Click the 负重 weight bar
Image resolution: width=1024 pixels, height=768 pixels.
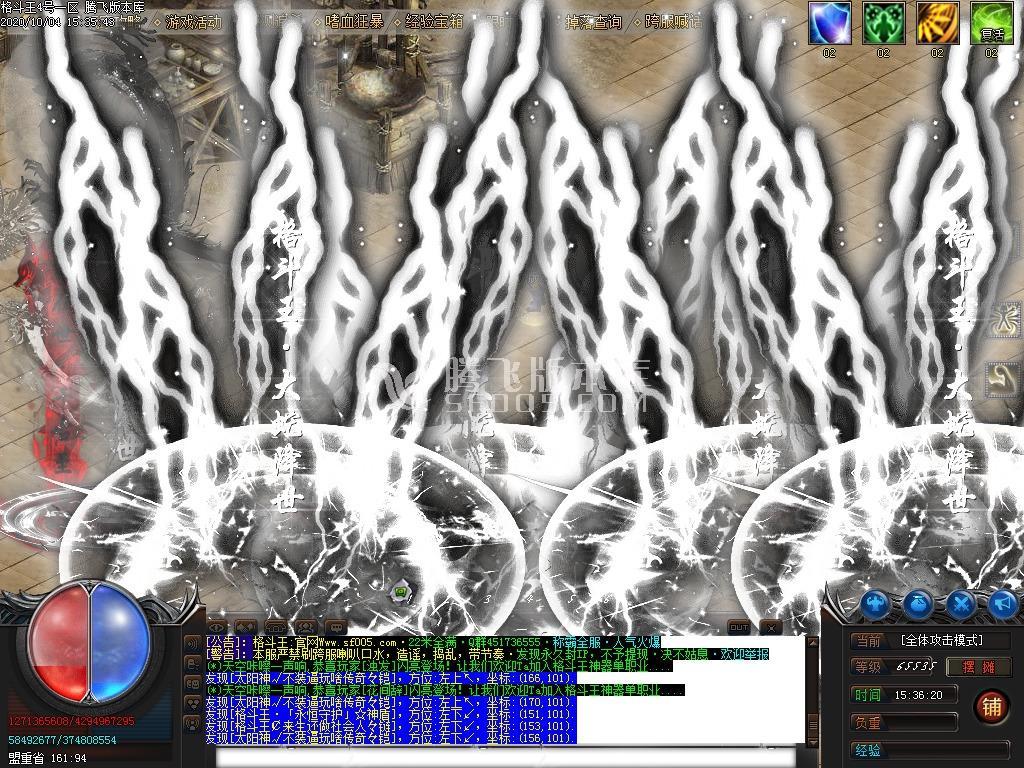point(904,723)
